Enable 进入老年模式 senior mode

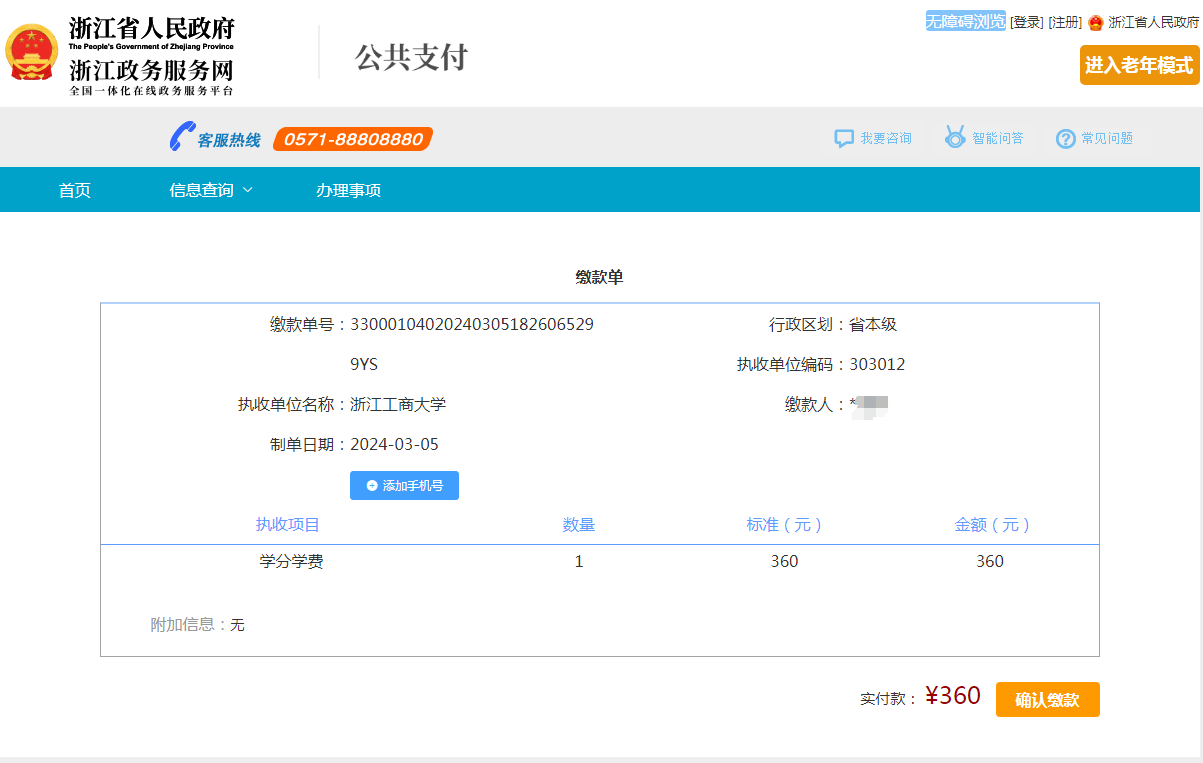click(x=1139, y=65)
